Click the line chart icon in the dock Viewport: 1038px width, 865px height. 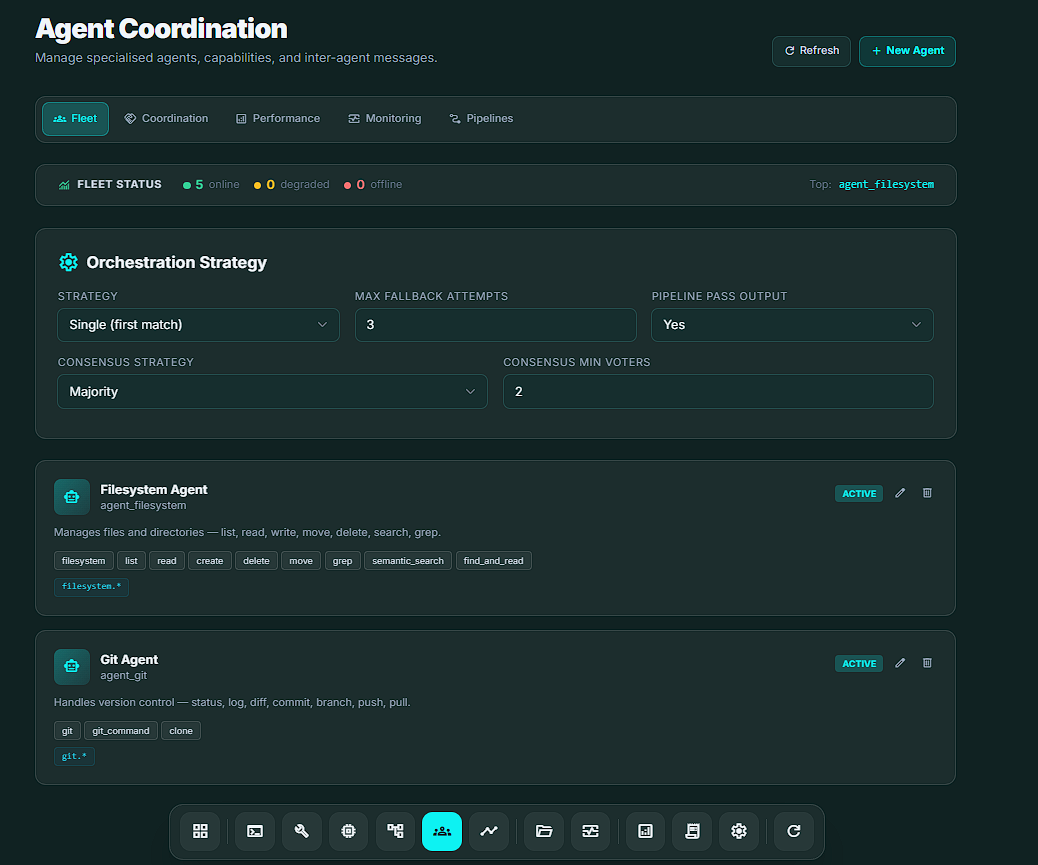click(489, 831)
